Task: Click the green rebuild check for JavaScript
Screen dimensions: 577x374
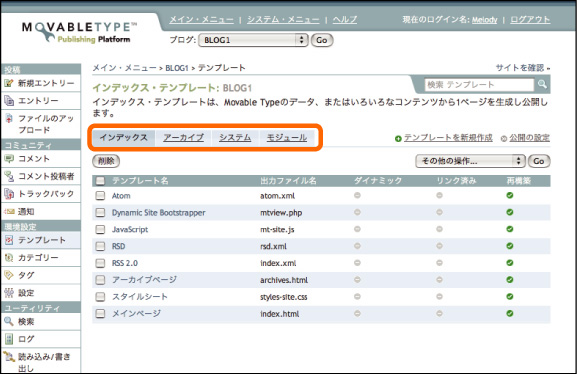Action: 510,229
